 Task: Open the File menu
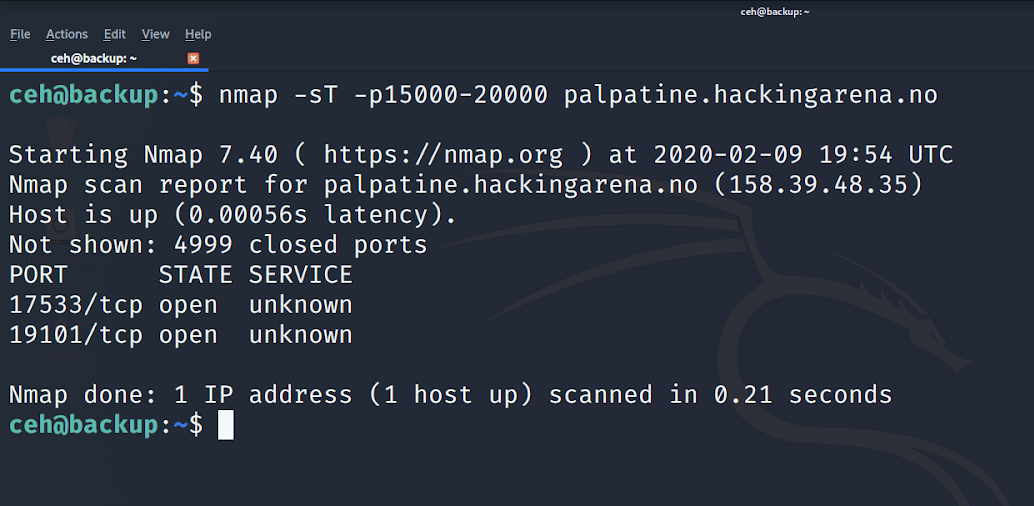pos(20,34)
